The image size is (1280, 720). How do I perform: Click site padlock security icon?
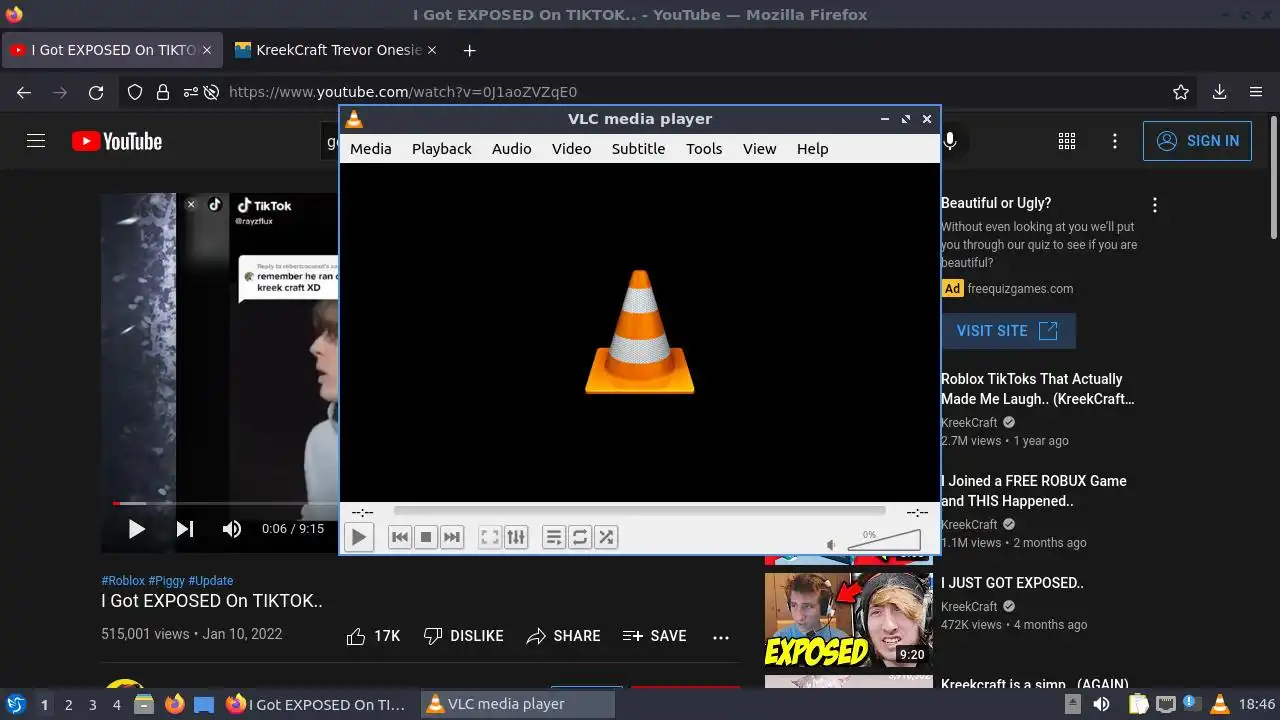point(162,92)
